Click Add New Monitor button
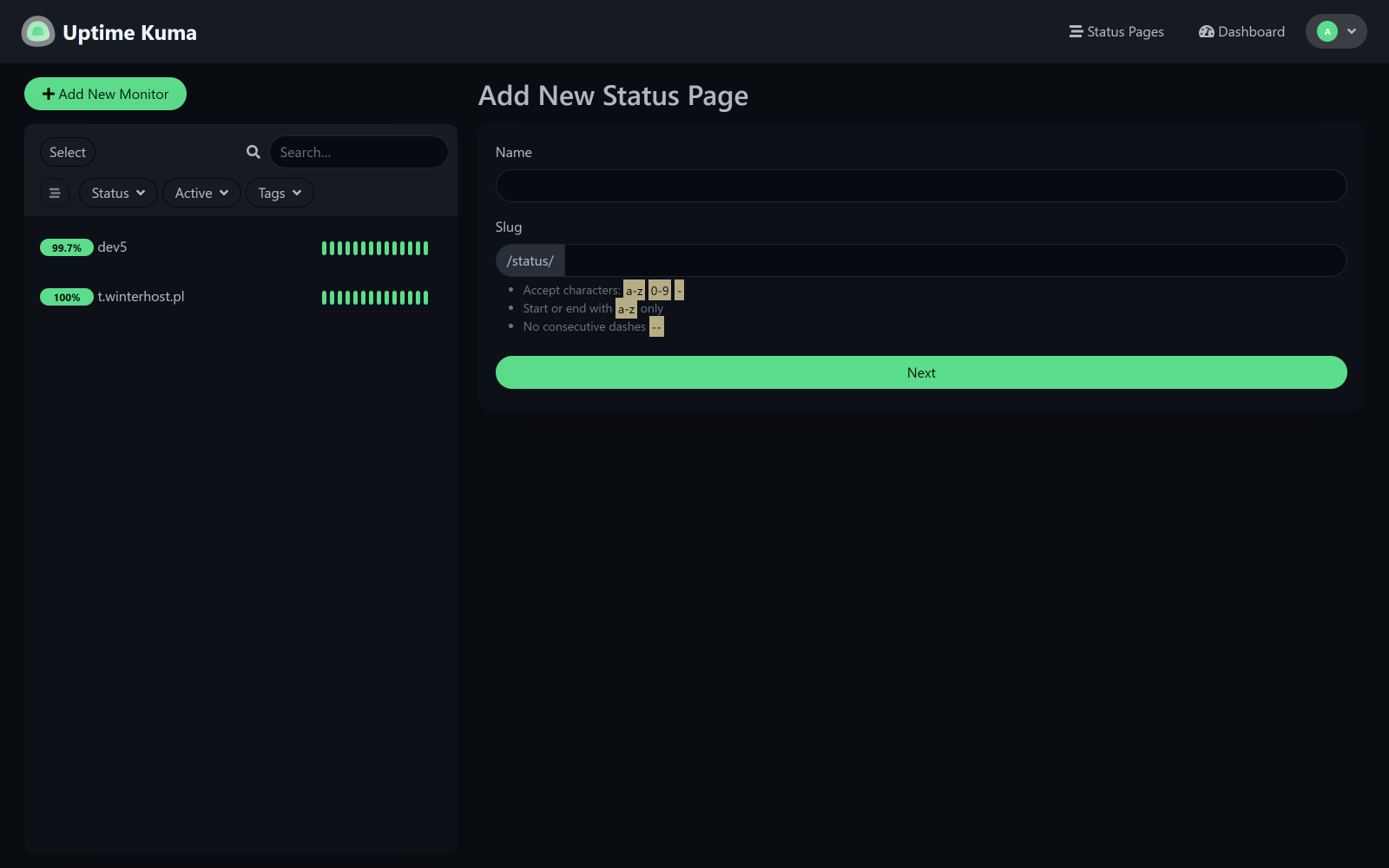This screenshot has width=1389, height=868. coord(105,94)
